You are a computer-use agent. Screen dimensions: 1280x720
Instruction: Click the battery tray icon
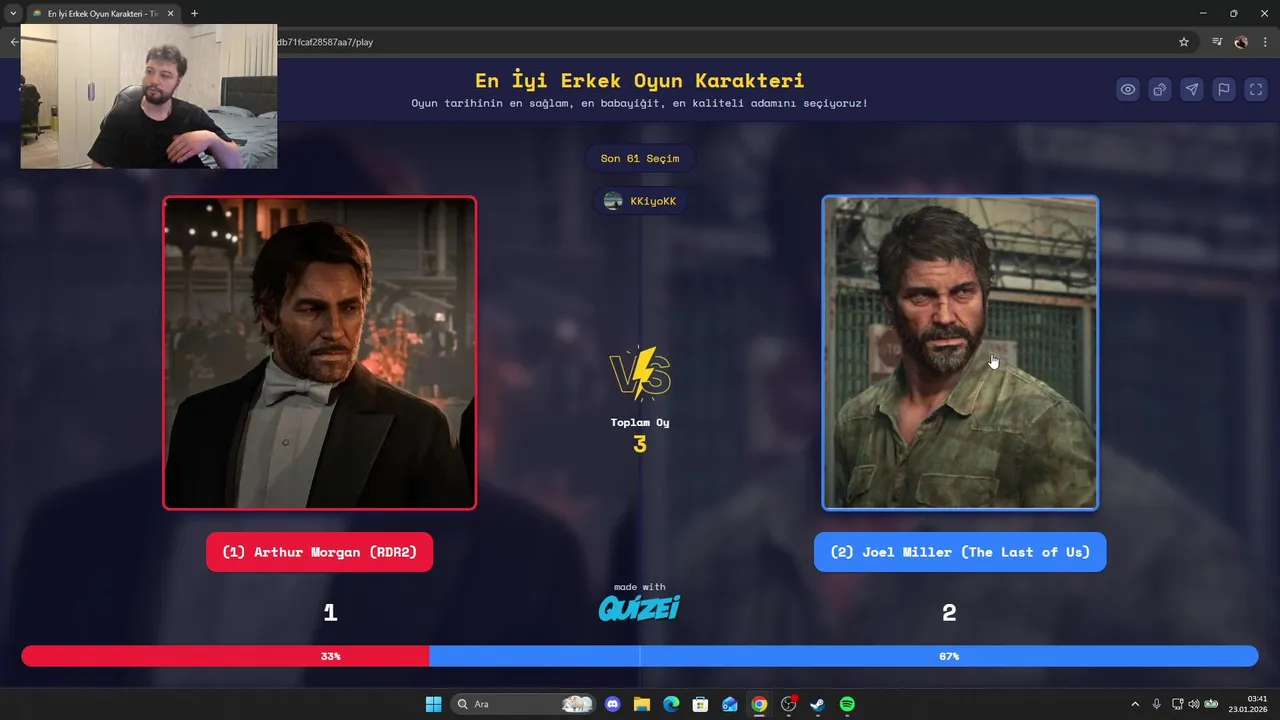click(1211, 704)
